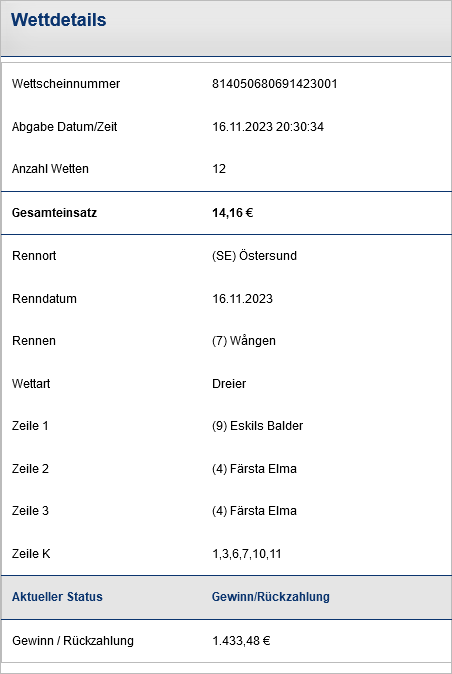Viewport: 452px width, 674px height.
Task: Click the Rennort value (SE) Östersund
Action: tap(254, 256)
